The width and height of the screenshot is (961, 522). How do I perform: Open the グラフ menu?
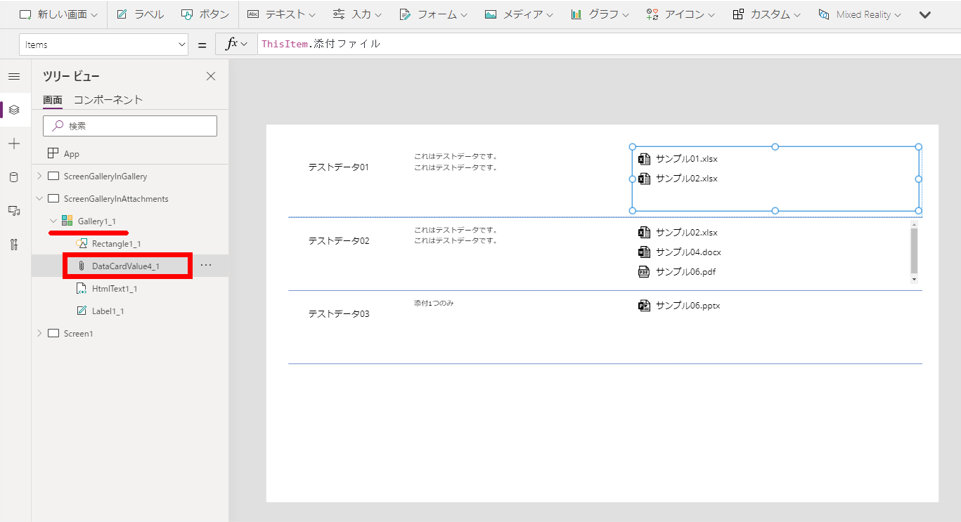coord(599,15)
